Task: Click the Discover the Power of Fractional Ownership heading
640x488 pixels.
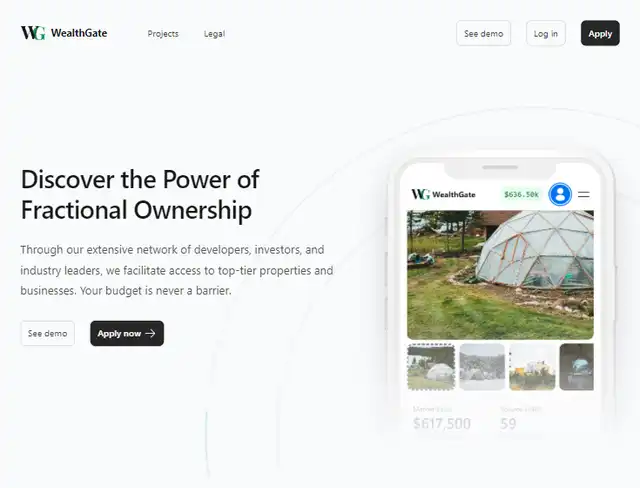Action: point(140,195)
